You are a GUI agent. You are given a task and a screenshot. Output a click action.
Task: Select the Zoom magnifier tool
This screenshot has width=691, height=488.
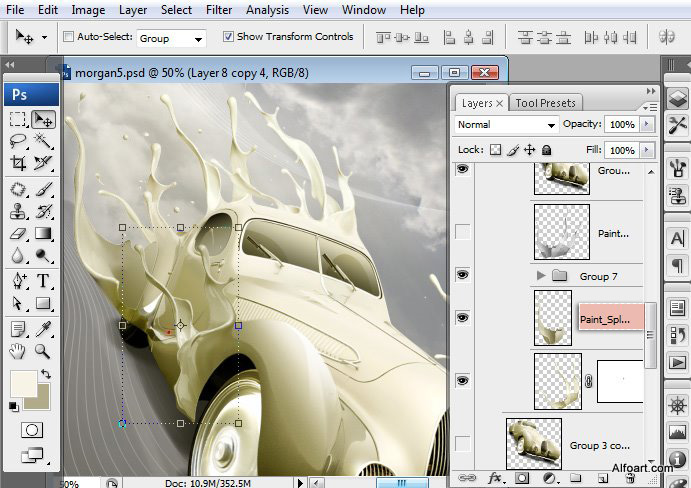tap(44, 351)
